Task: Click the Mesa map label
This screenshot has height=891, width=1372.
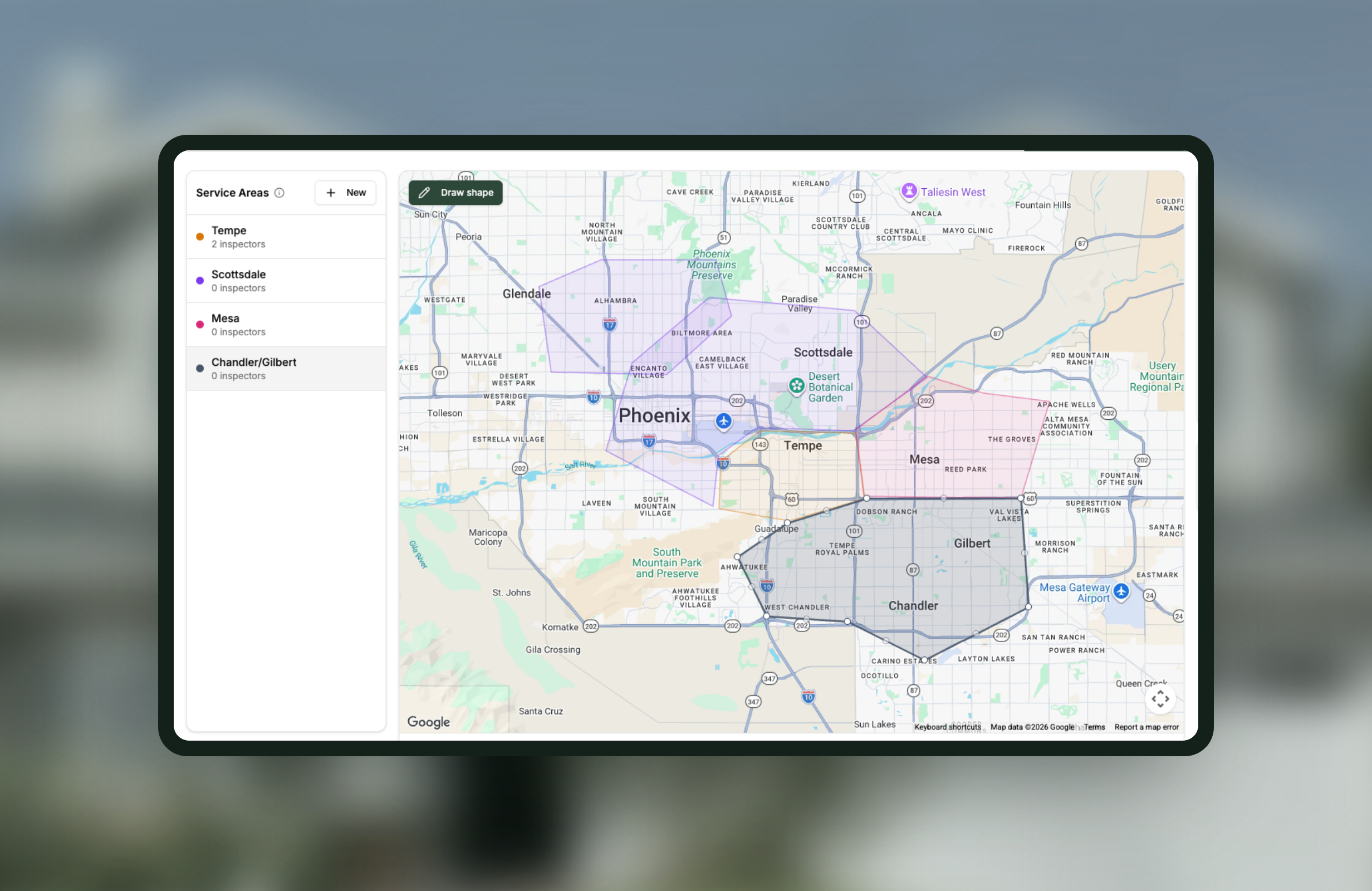Action: (x=924, y=459)
